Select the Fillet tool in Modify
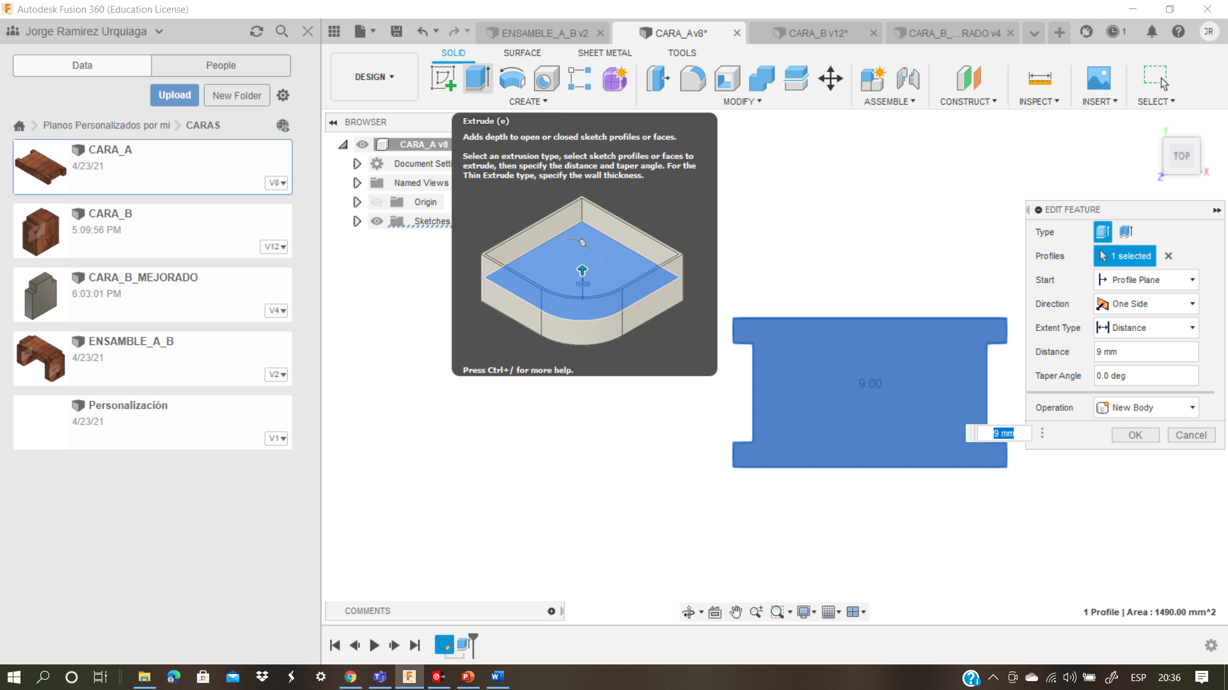This screenshot has width=1228, height=690. (x=692, y=78)
